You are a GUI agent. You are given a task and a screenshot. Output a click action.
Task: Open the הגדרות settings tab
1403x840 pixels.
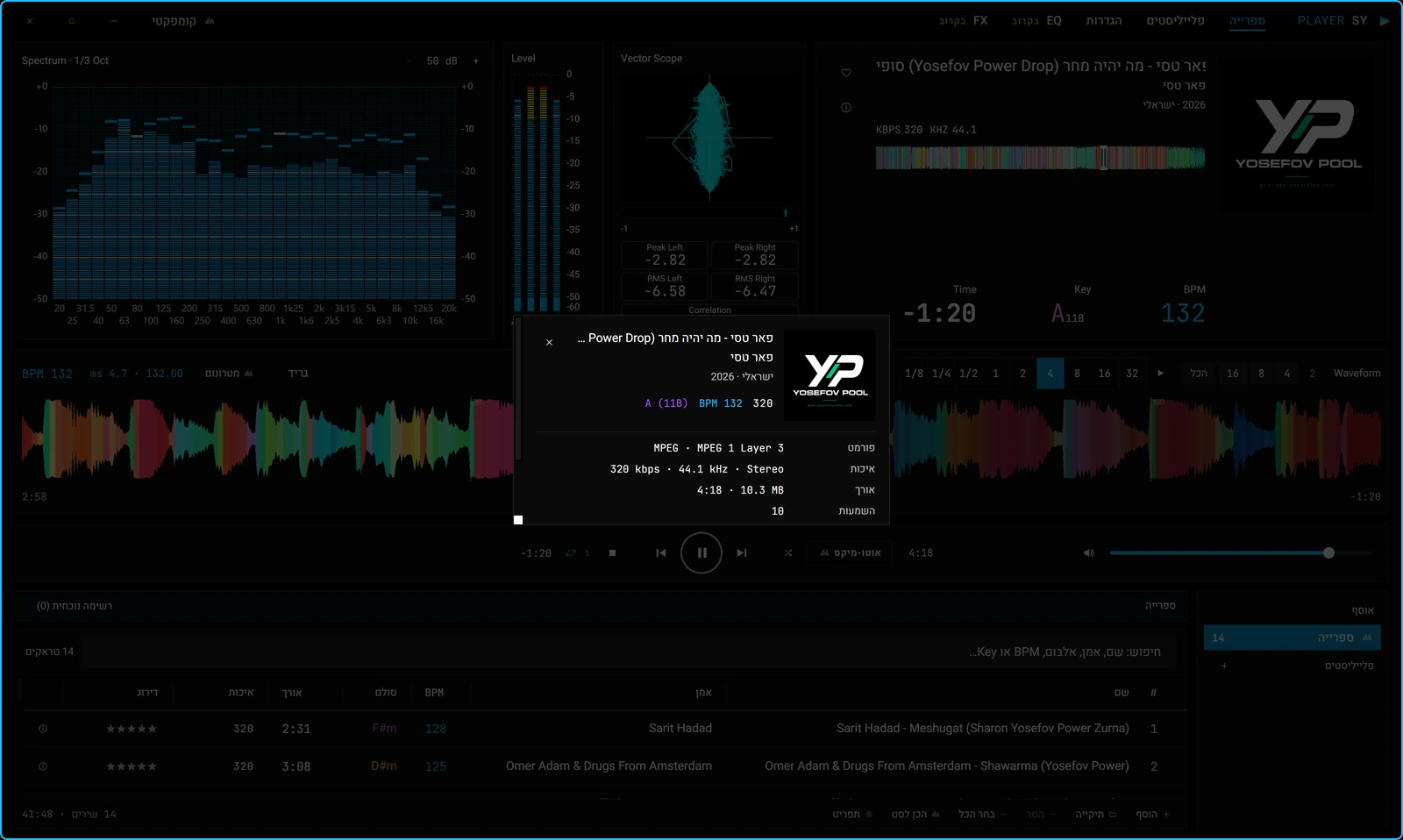(x=1104, y=20)
